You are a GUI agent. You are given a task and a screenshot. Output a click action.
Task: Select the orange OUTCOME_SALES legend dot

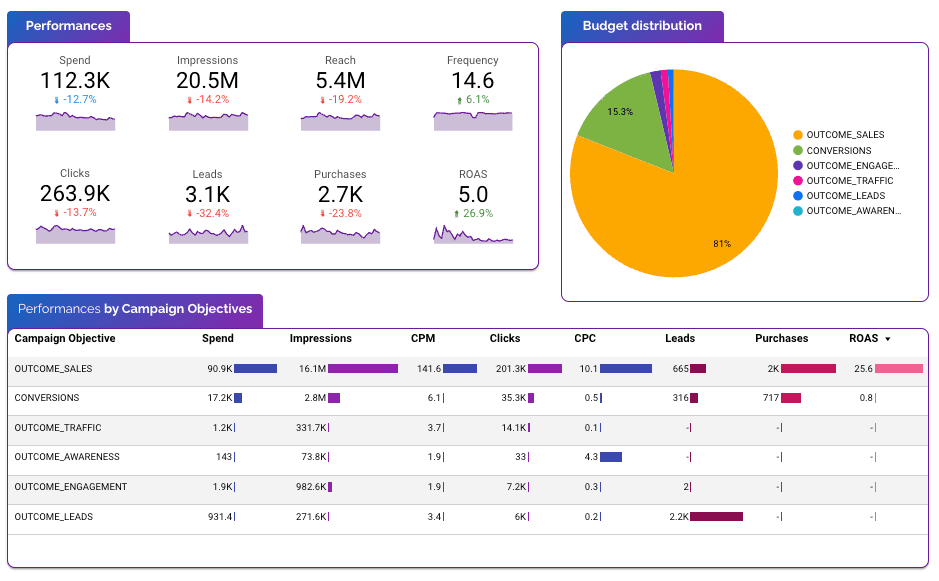pos(798,135)
